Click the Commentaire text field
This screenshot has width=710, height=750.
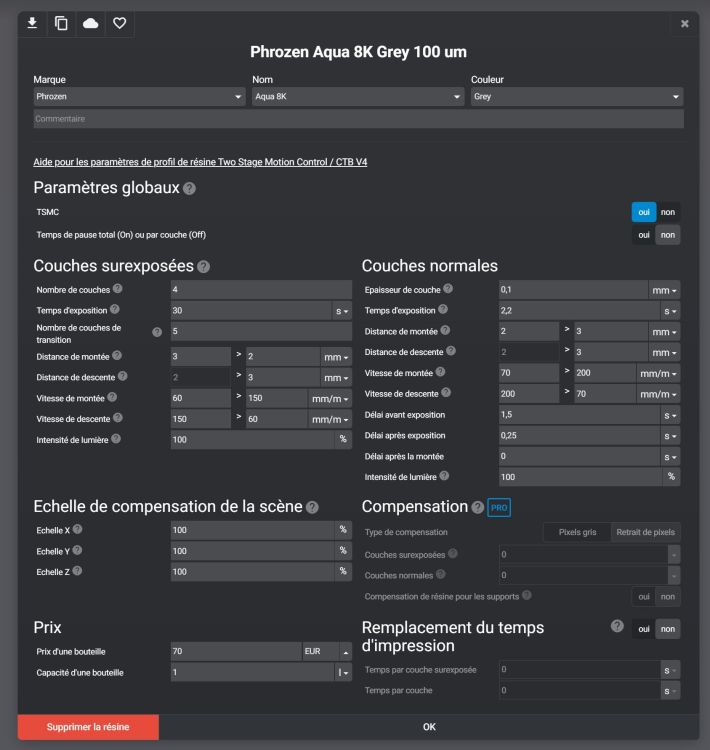(x=358, y=119)
